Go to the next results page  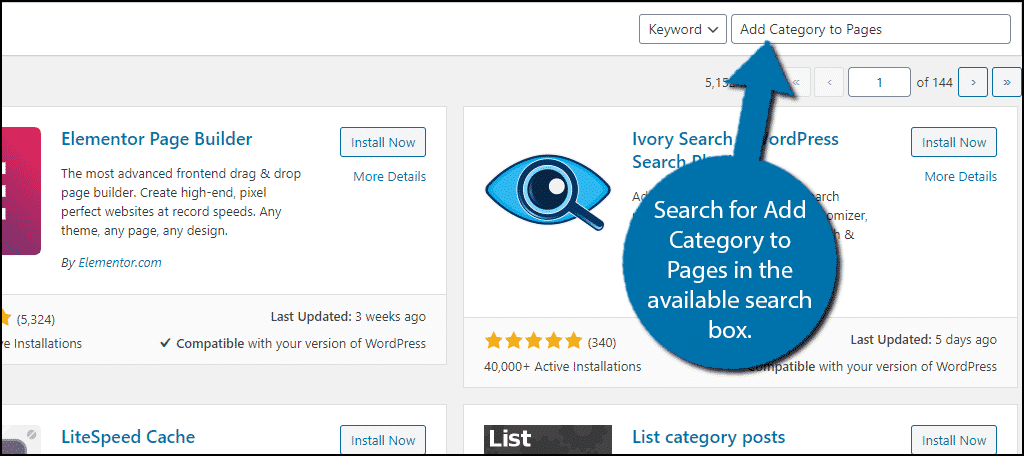click(973, 82)
